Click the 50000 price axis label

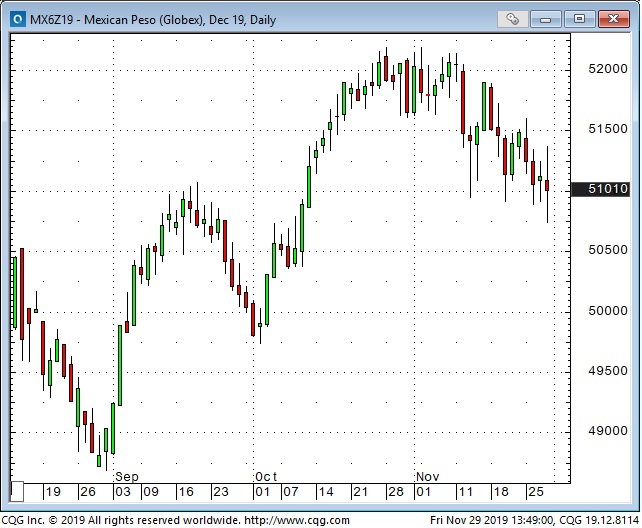tap(608, 311)
